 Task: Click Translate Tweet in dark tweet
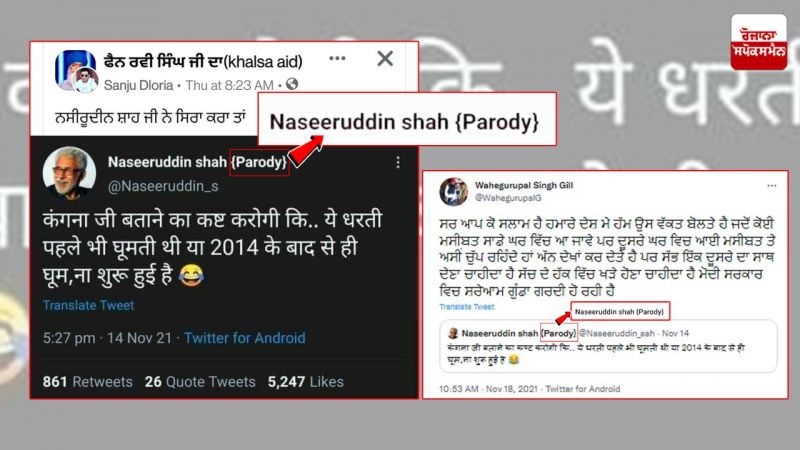(88, 305)
